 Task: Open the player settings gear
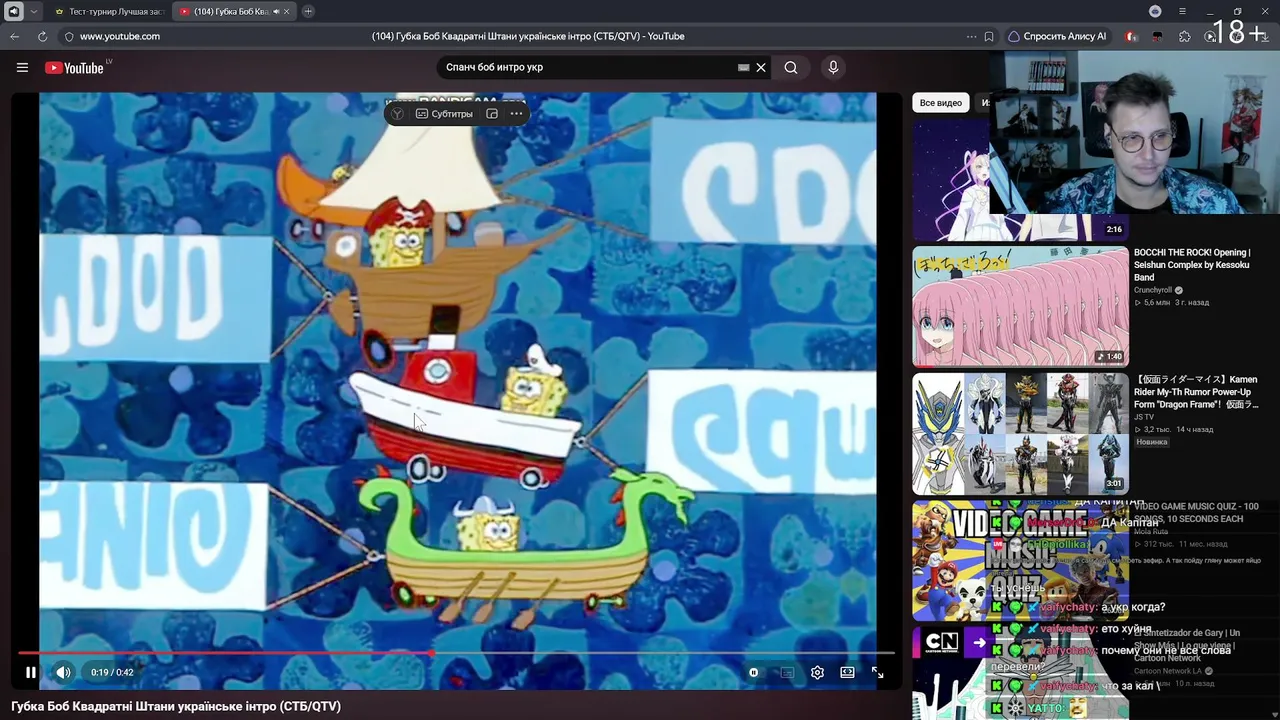817,672
